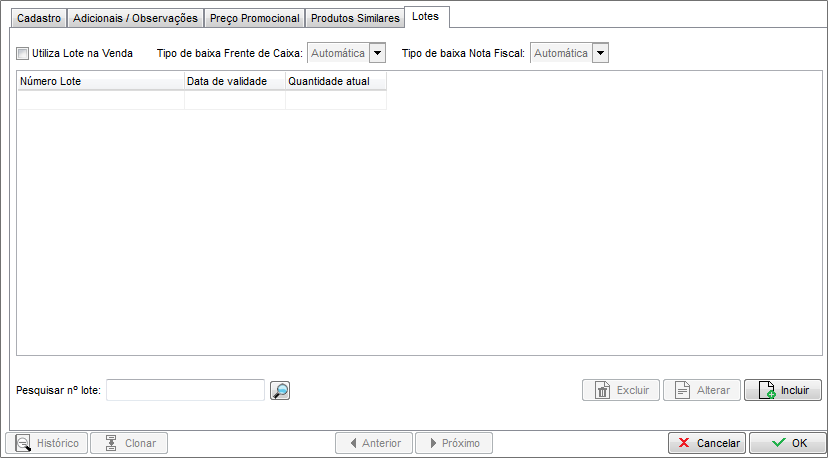Viewport: 828px width, 458px height.
Task: Confirm with the OK button
Action: coord(788,443)
